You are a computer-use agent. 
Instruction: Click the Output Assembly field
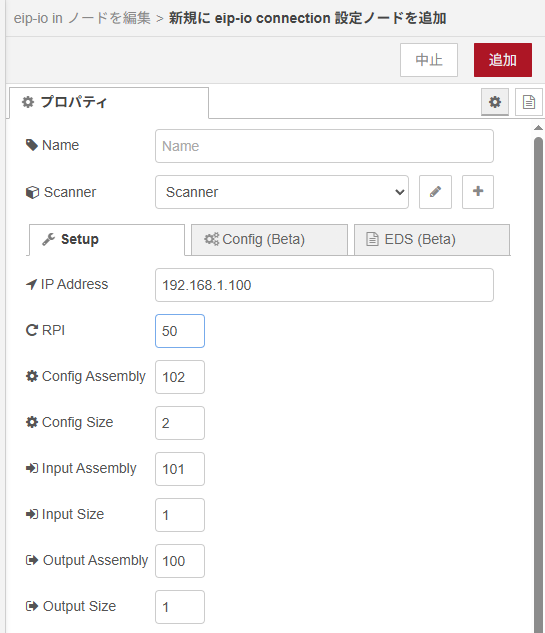pyautogui.click(x=180, y=561)
